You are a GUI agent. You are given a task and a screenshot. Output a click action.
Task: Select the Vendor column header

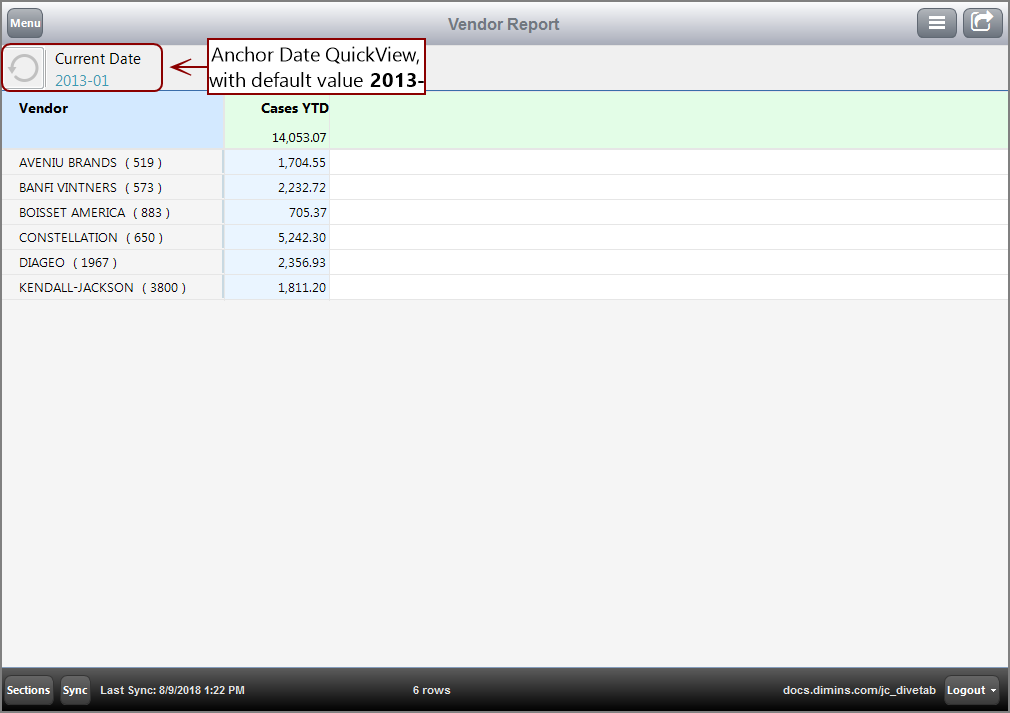[43, 108]
